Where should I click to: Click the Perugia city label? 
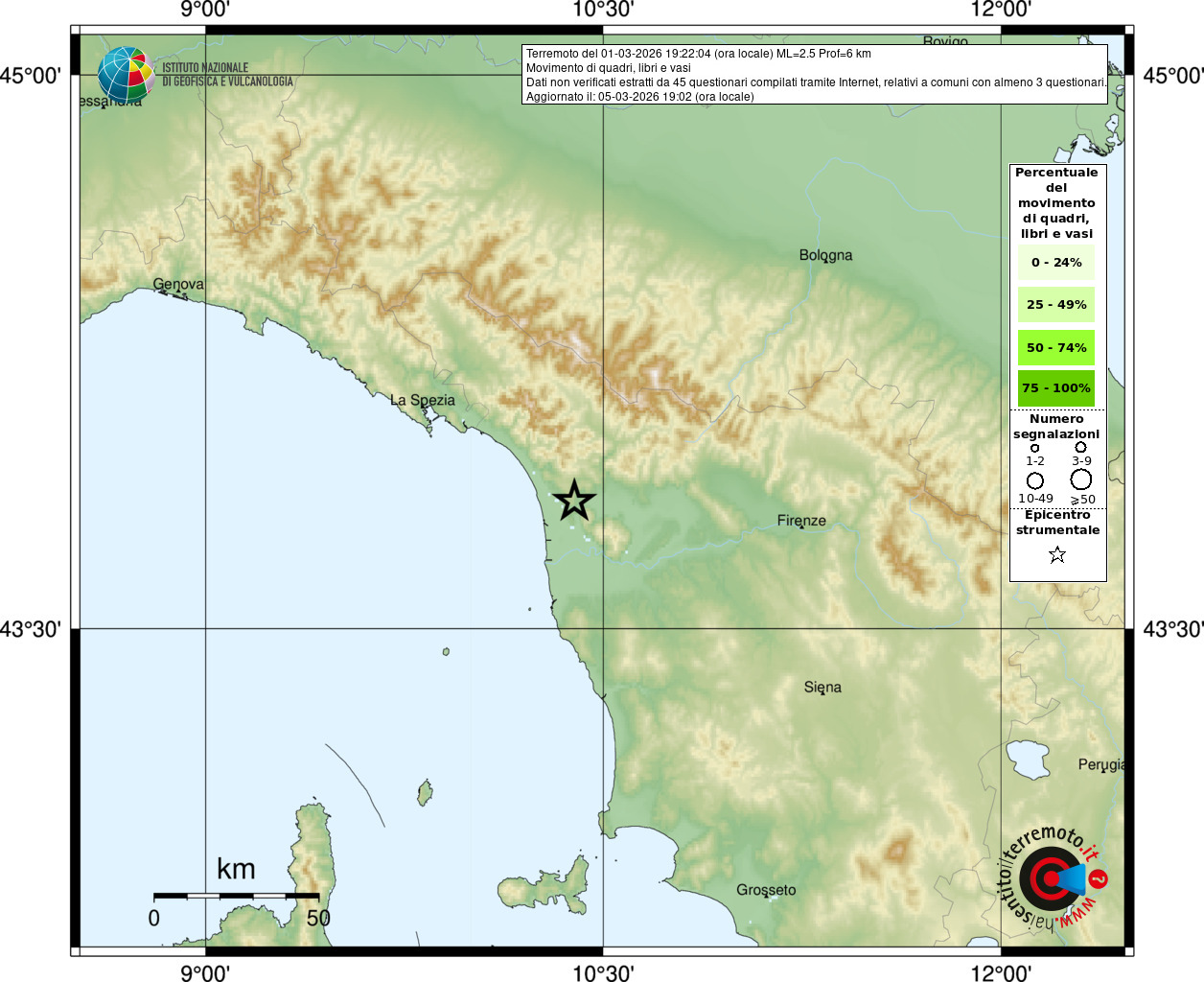click(x=1101, y=764)
